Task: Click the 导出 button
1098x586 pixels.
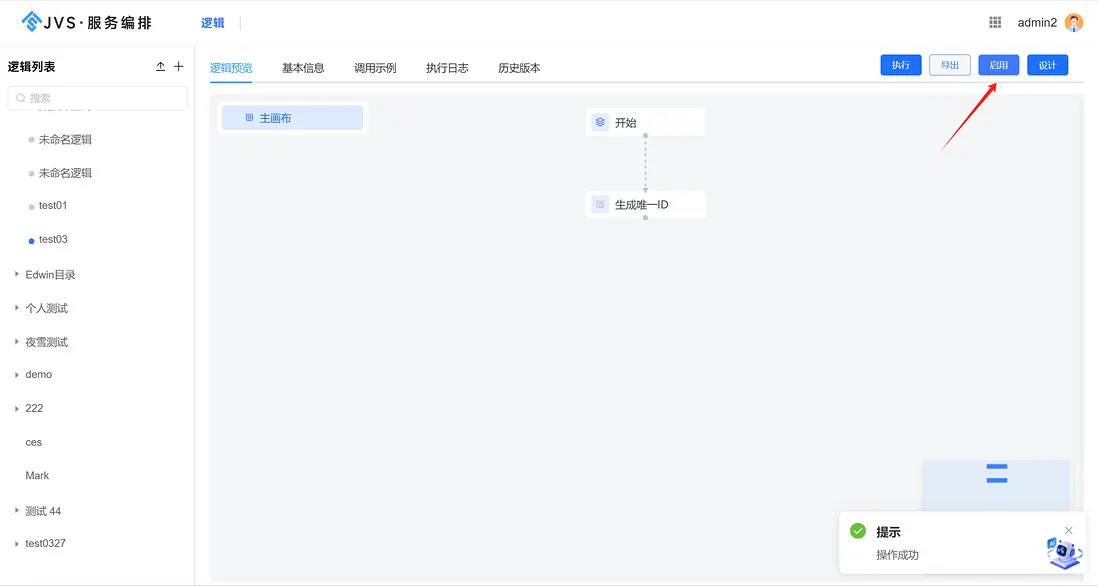Action: [x=950, y=65]
